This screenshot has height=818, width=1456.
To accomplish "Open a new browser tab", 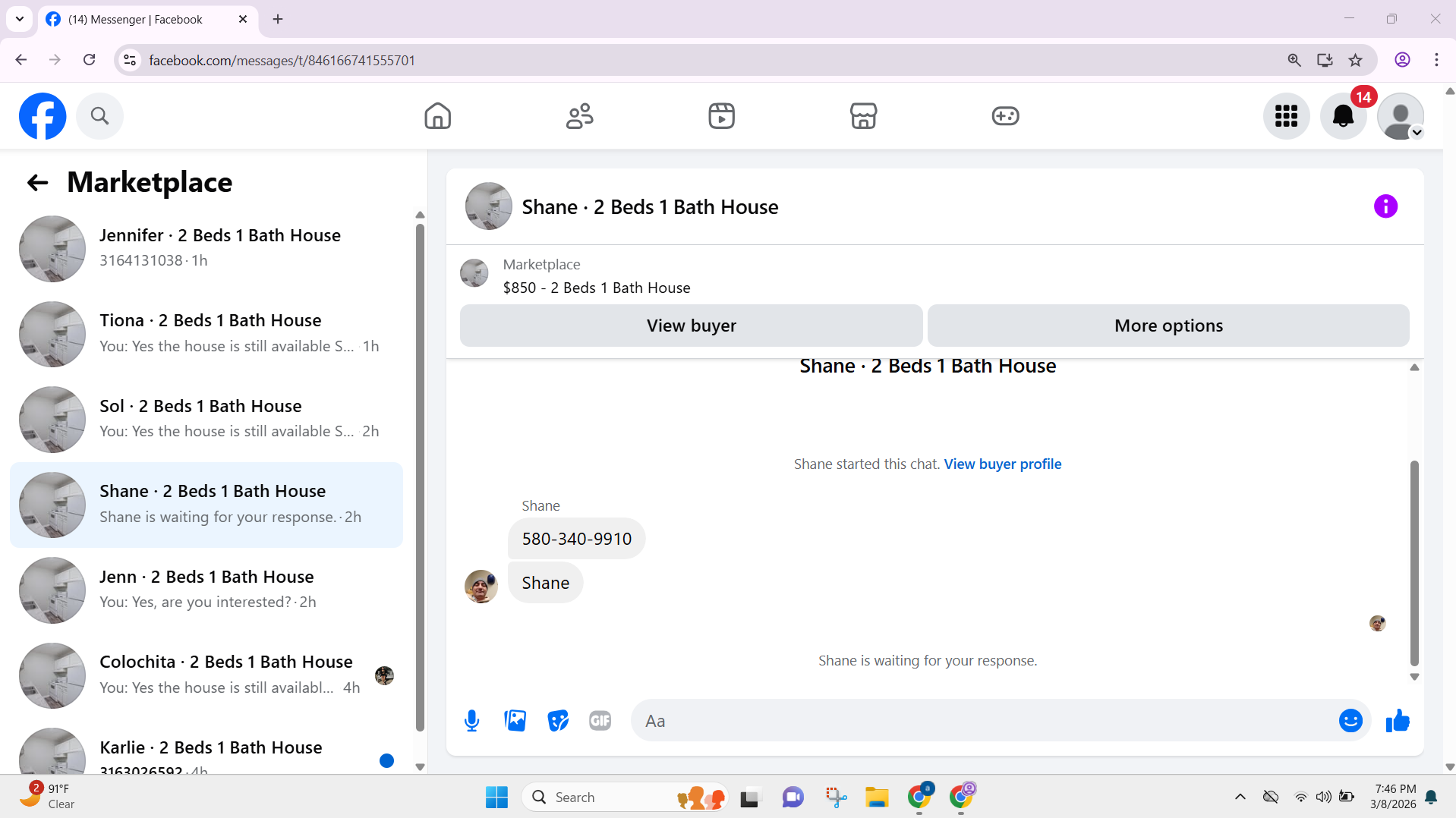I will 278,19.
